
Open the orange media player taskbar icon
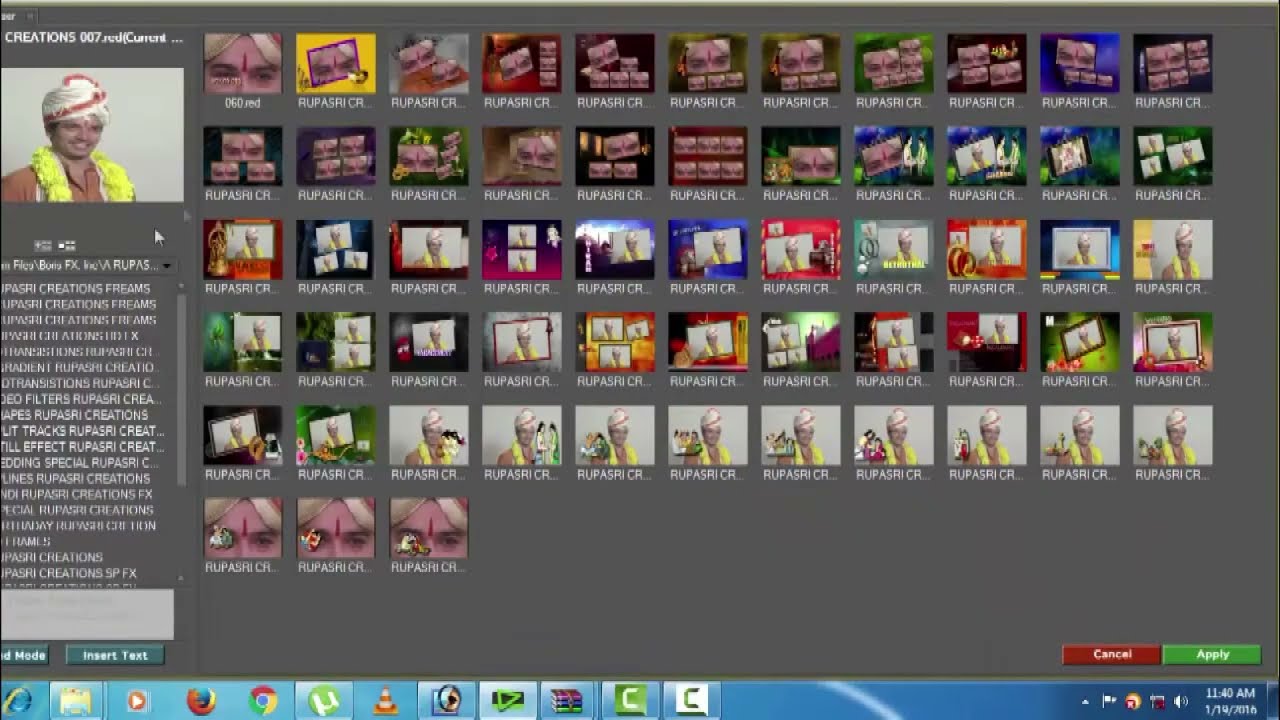[x=138, y=700]
